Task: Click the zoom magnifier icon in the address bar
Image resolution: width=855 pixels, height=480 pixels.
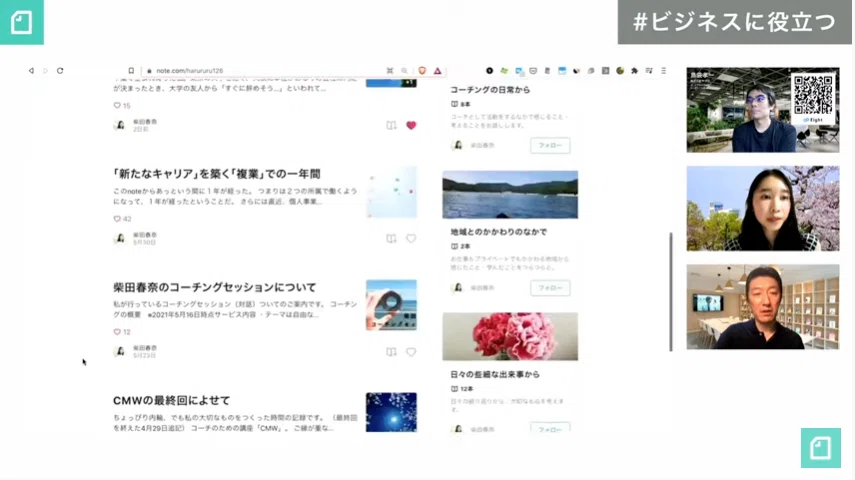Action: click(405, 71)
